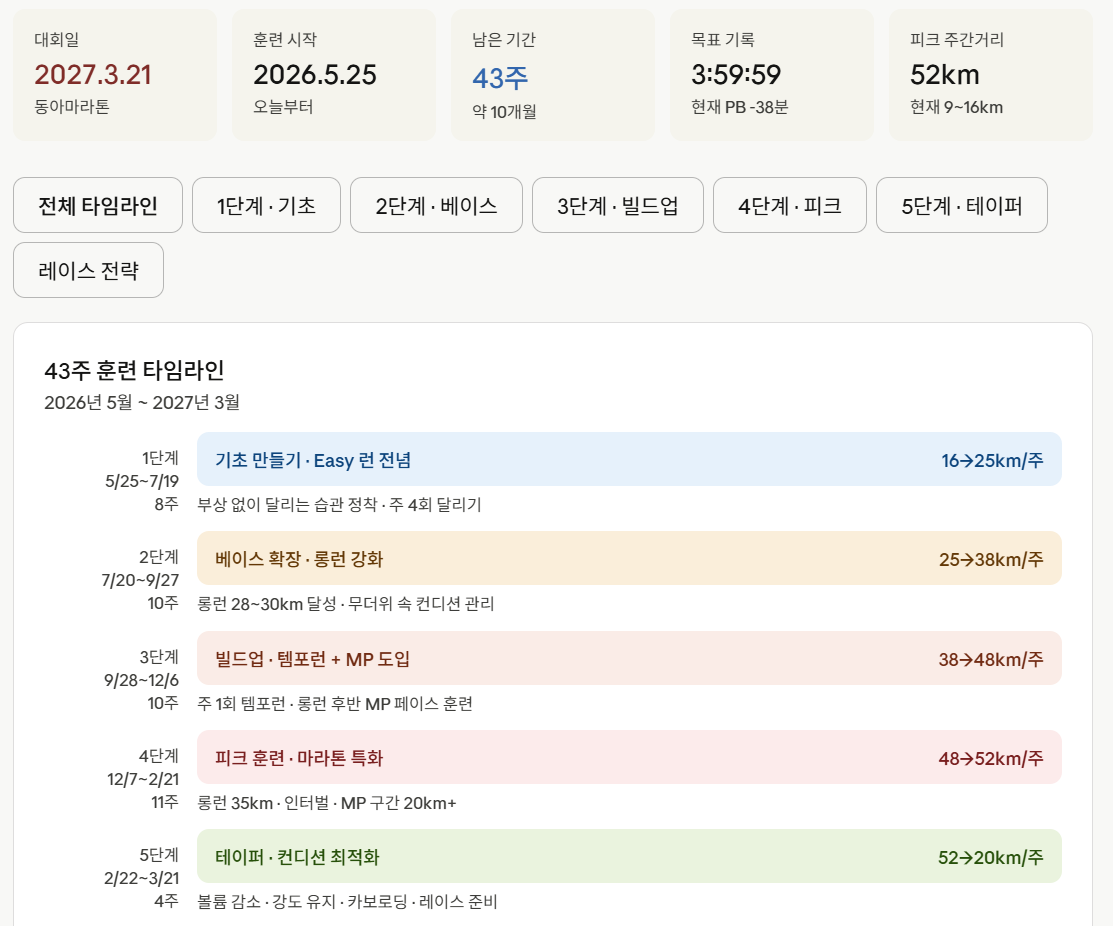
Task: Click the 43주 remaining period value
Action: pos(500,77)
